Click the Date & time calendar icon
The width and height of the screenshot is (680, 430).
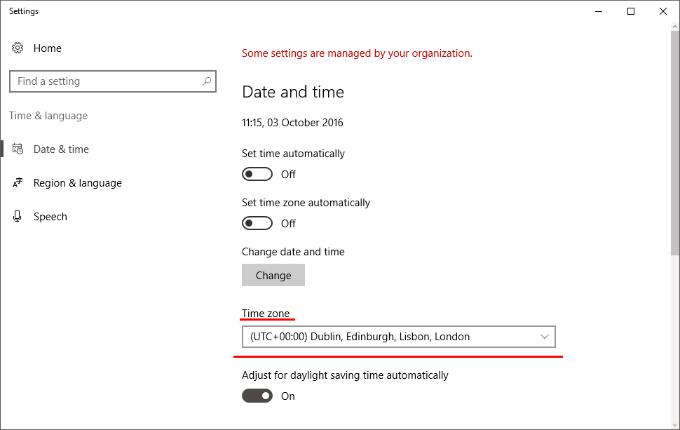pyautogui.click(x=17, y=149)
